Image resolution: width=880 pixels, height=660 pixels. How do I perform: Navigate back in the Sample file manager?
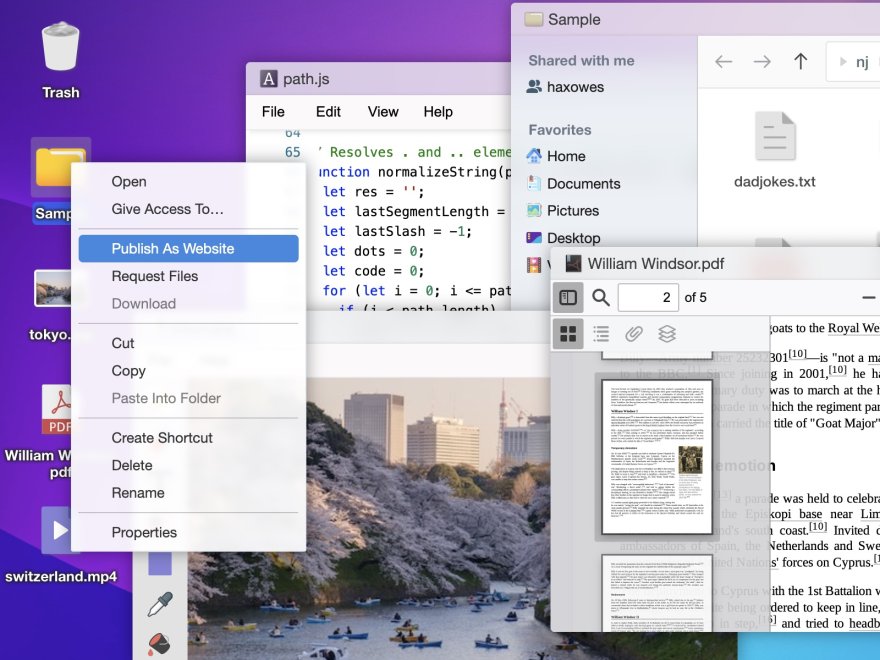(x=723, y=62)
